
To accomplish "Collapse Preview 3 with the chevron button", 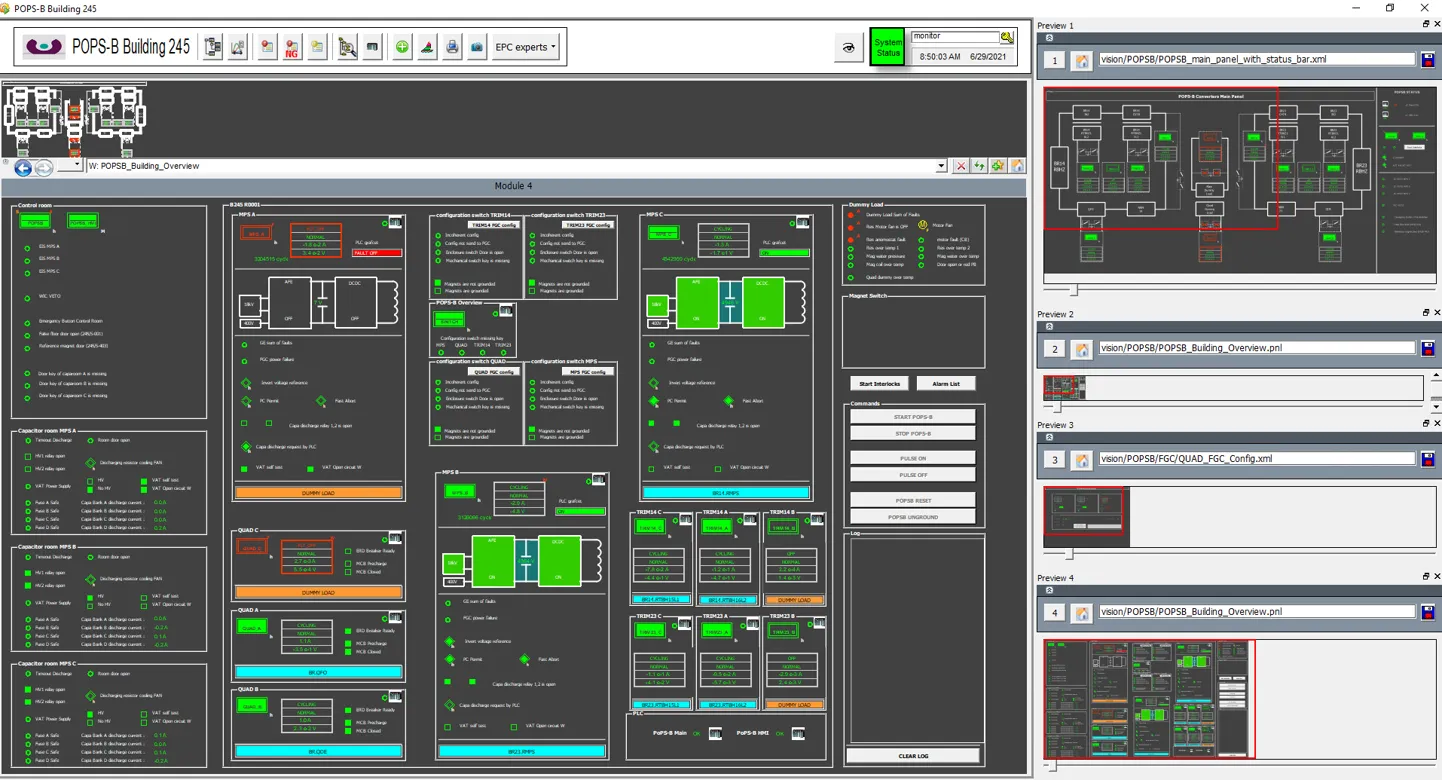I will (x=1049, y=438).
